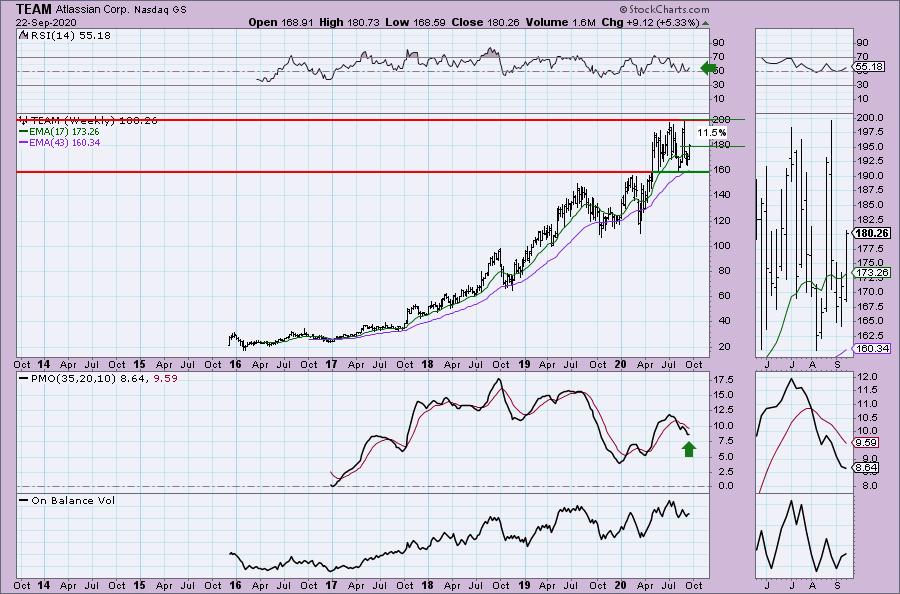900x594 pixels.
Task: Click the 55.18 RSI value tag on right axis
Action: click(x=869, y=67)
